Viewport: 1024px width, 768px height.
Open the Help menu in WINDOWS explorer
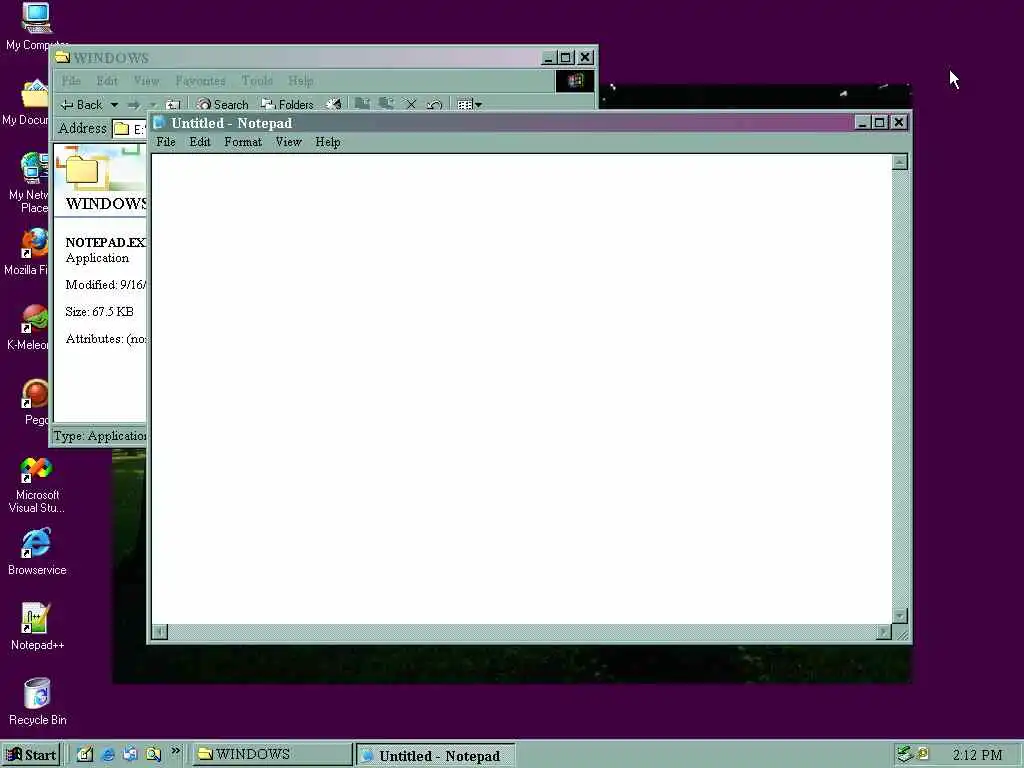[300, 80]
